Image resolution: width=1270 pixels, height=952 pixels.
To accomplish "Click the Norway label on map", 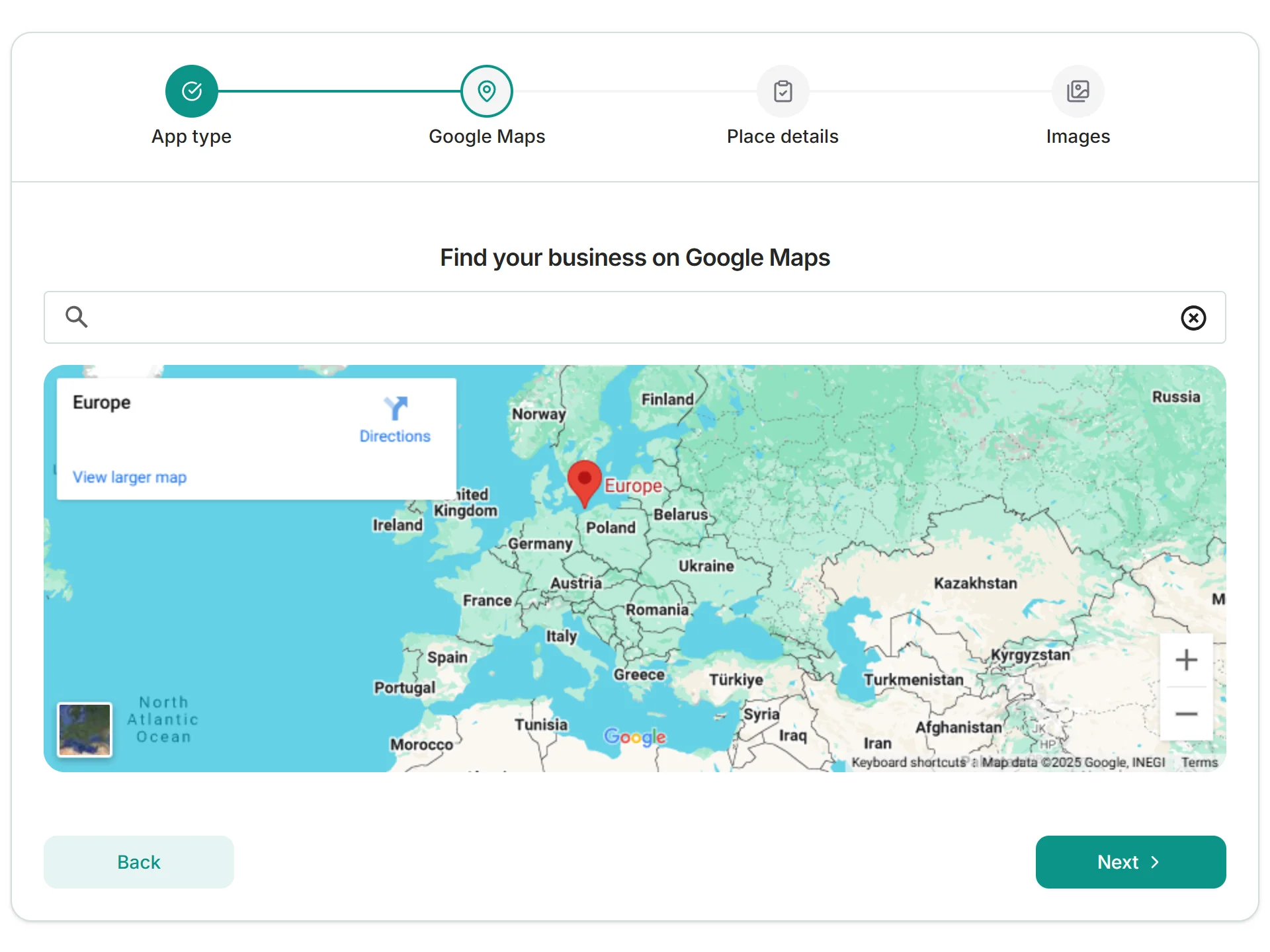I will [x=539, y=414].
